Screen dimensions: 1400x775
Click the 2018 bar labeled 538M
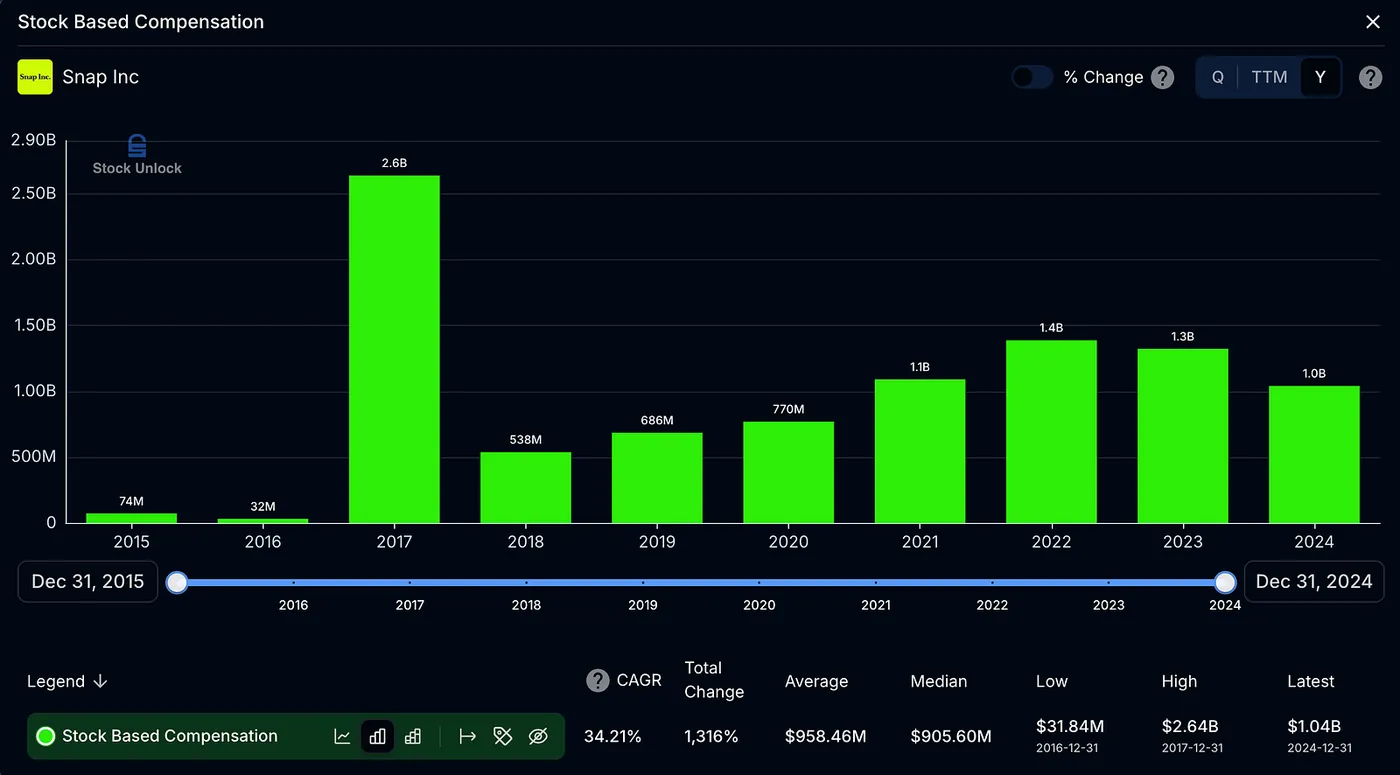[526, 488]
